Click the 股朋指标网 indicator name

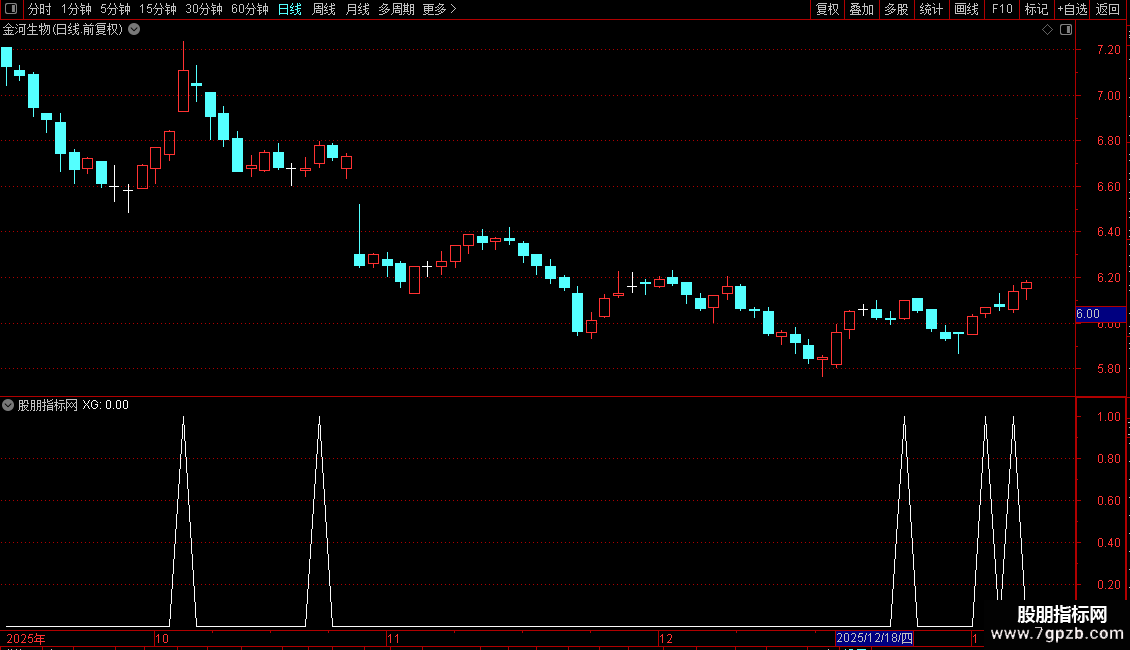click(x=48, y=405)
